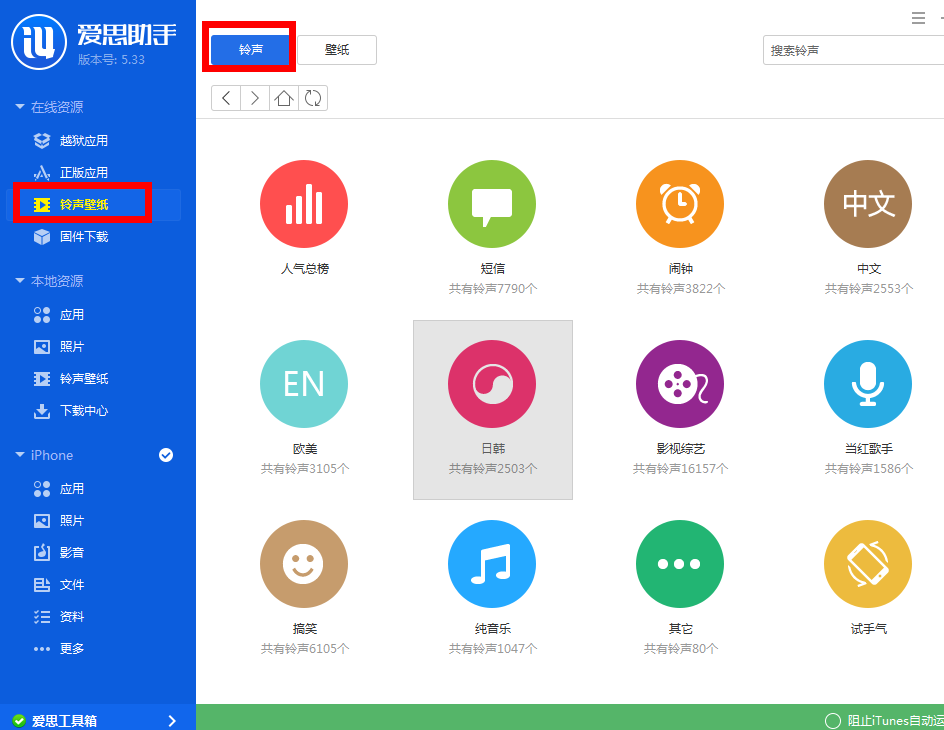
Task: Switch to the 壁纸 wallpaper tab
Action: (337, 49)
